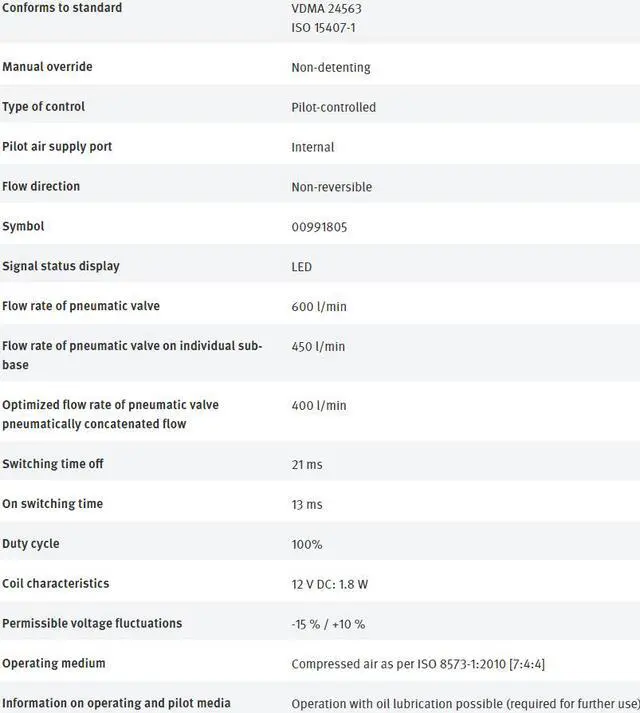Select the 21 ms switching time value
Viewport: 640px width, 713px height.
(307, 465)
